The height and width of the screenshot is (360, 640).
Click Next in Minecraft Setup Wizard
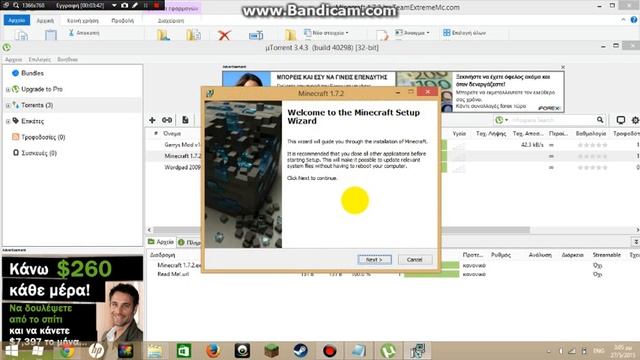374,260
